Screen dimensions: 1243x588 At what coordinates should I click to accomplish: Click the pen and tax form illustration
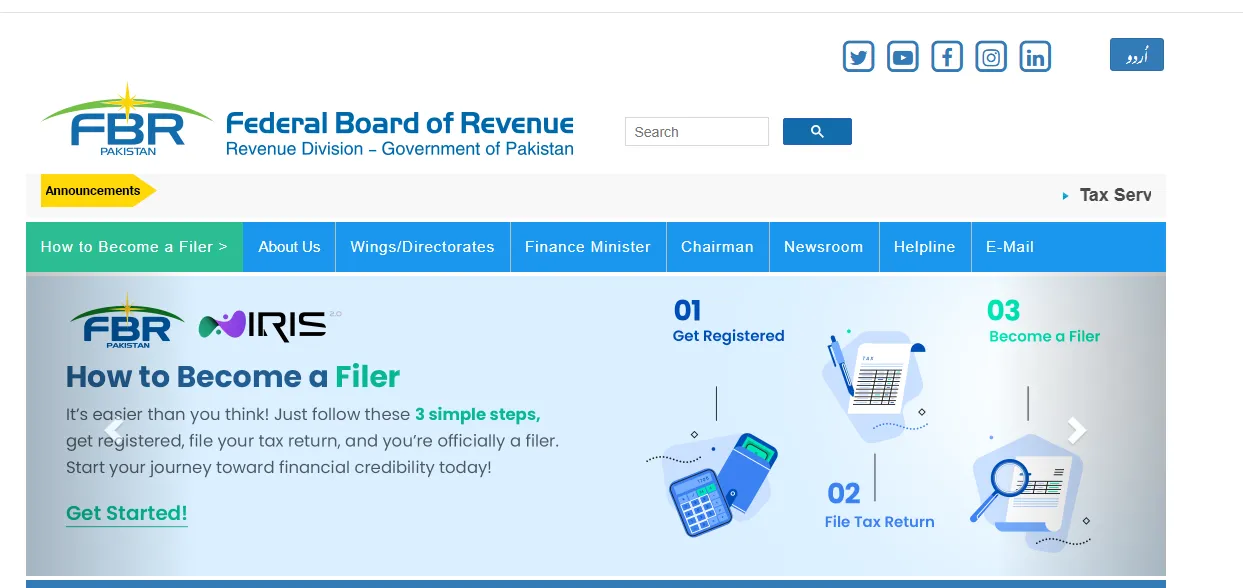point(876,387)
